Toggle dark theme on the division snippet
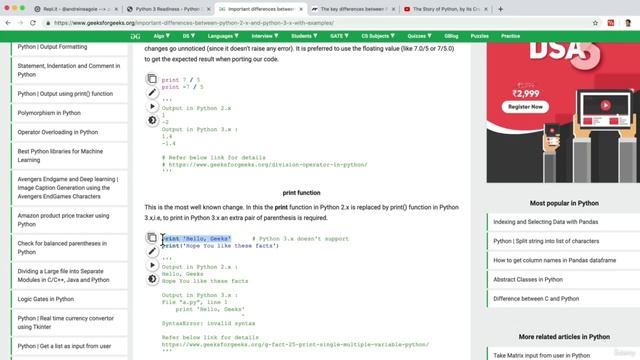The image size is (640, 360). 152,120
